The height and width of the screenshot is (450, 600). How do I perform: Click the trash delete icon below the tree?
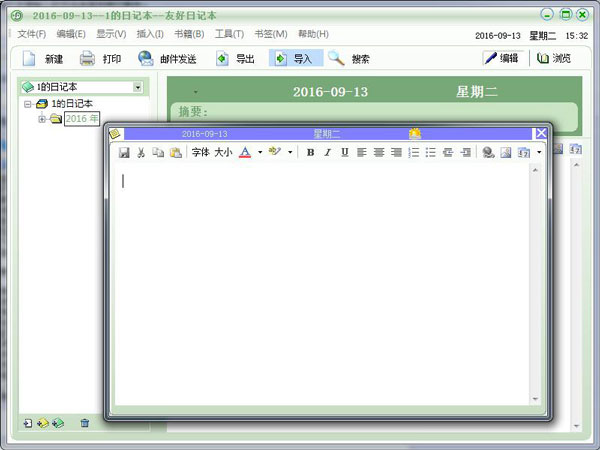(85, 423)
